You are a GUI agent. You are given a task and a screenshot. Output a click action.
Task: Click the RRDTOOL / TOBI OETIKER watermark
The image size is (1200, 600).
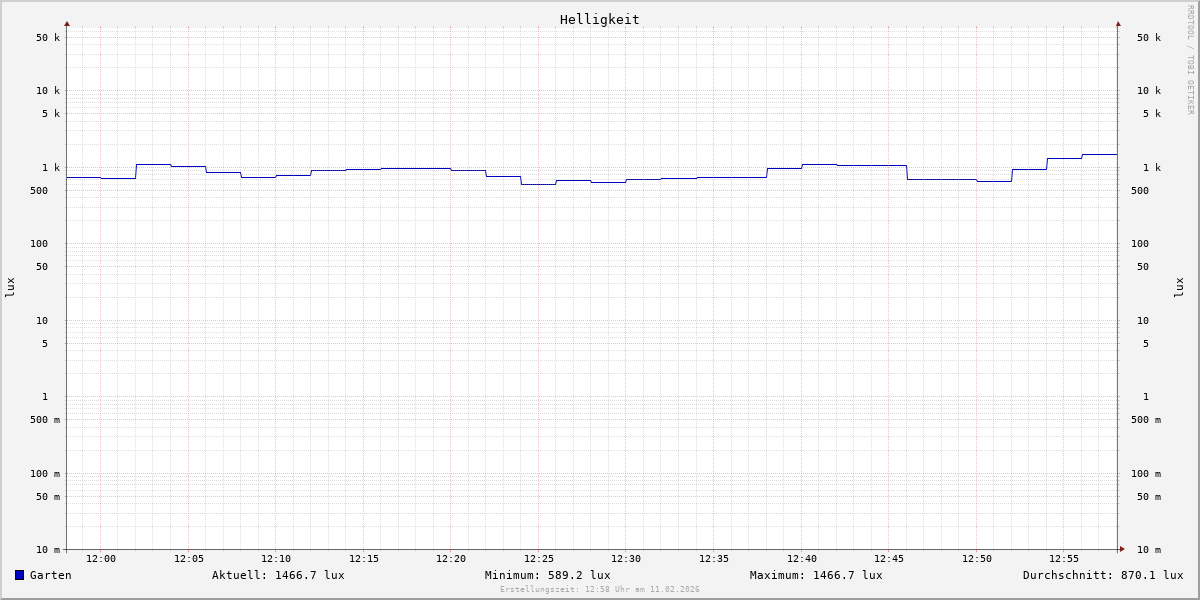tap(1190, 59)
